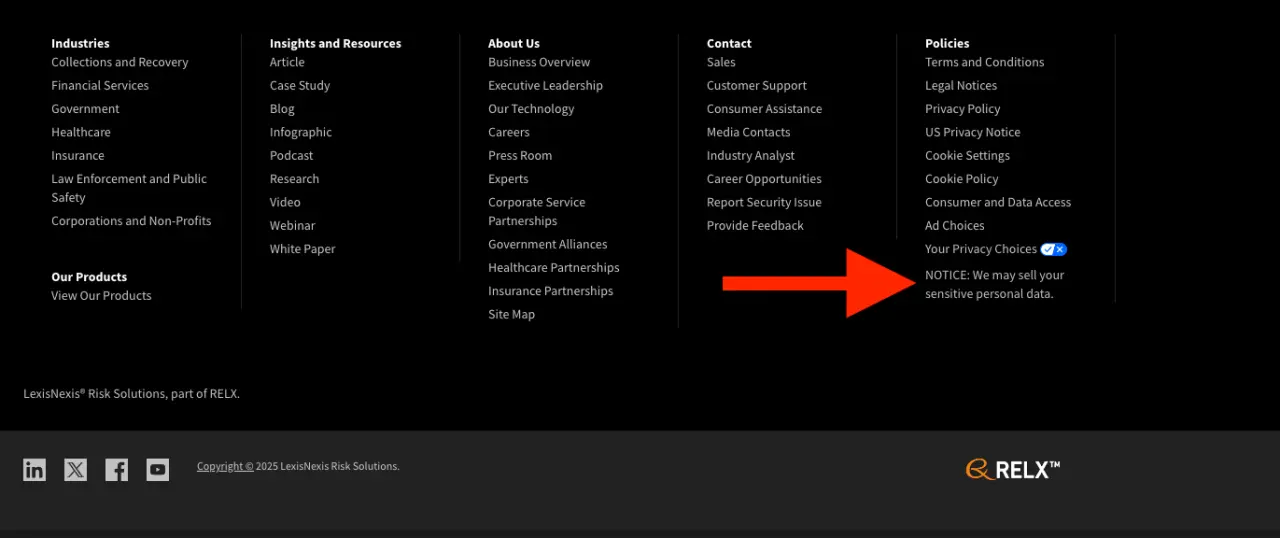1280x538 pixels.
Task: Click the Copyright © link
Action: (225, 466)
